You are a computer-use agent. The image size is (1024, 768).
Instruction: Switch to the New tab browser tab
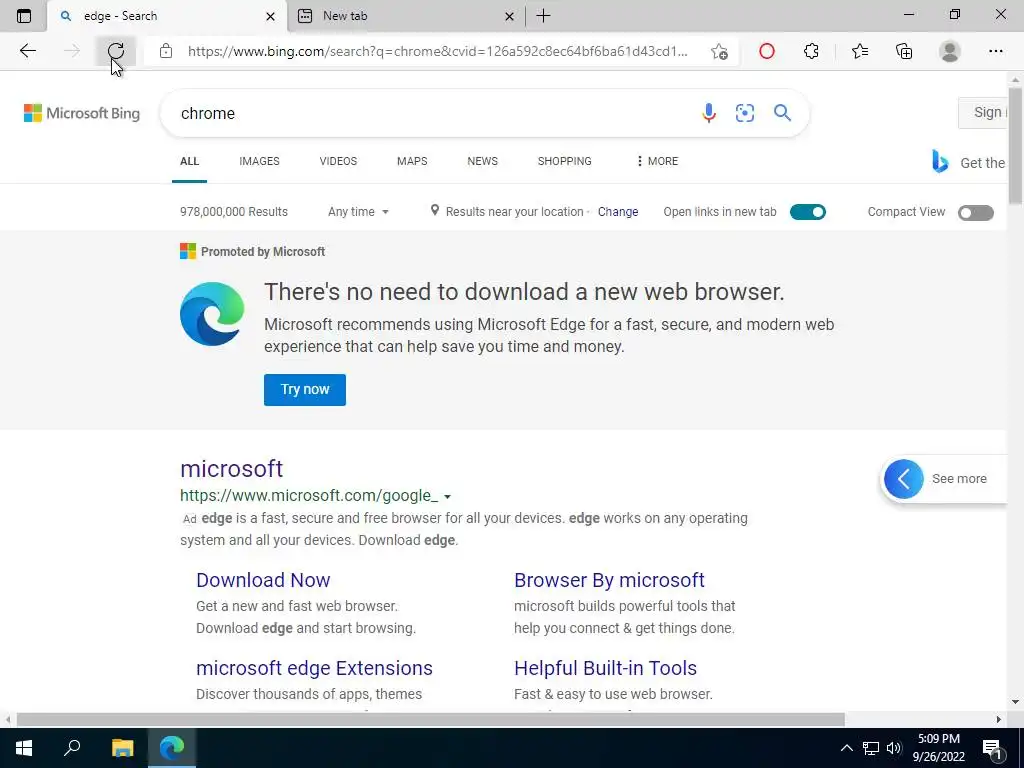405,16
